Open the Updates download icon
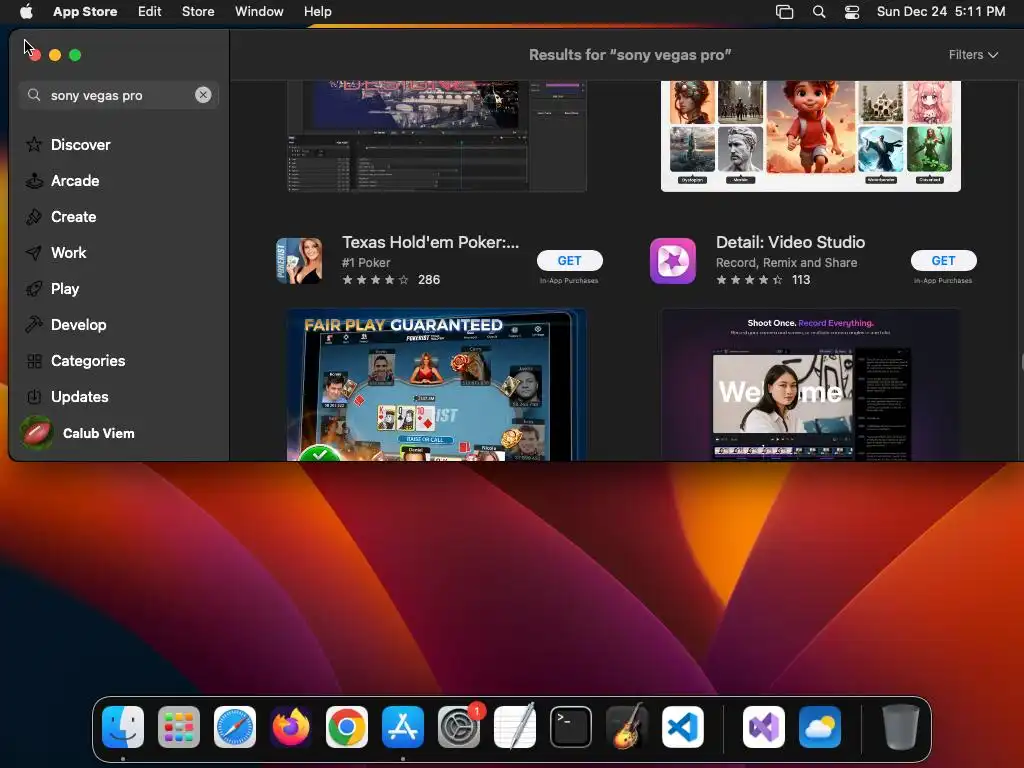 (x=34, y=396)
